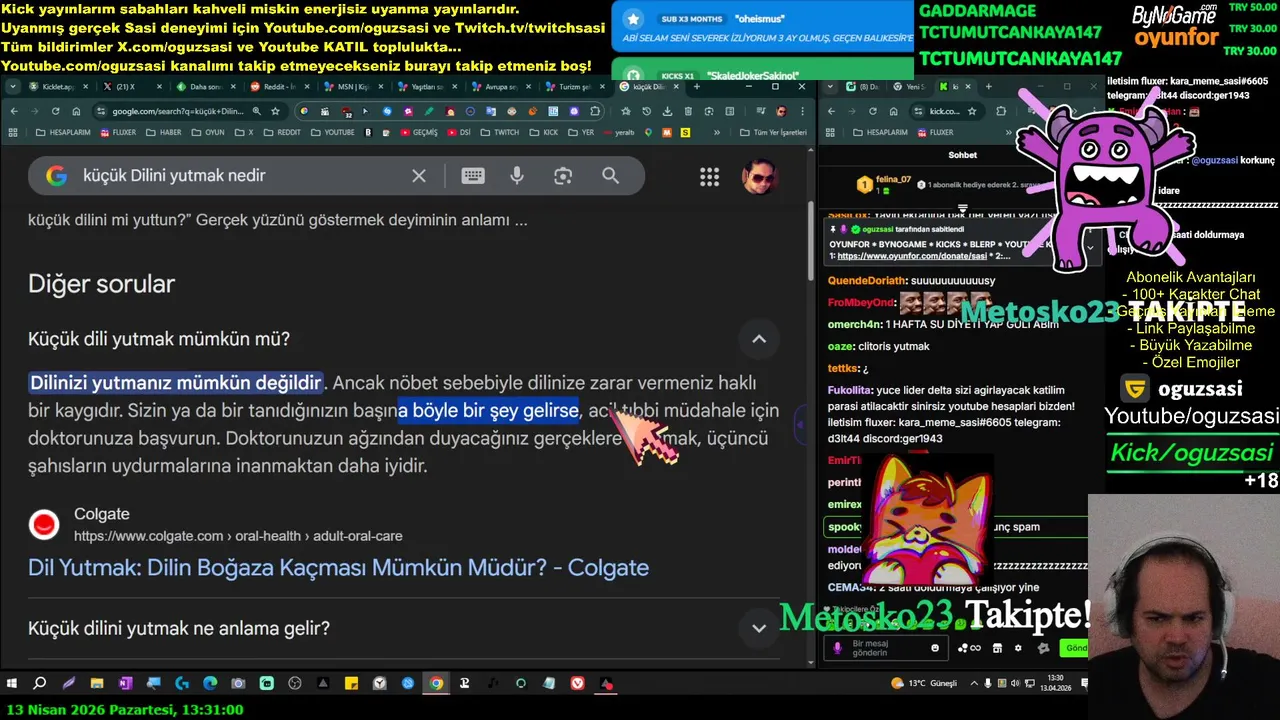The width and height of the screenshot is (1280, 720).
Task: Click the Gönder send button in chat
Action: (x=1074, y=648)
